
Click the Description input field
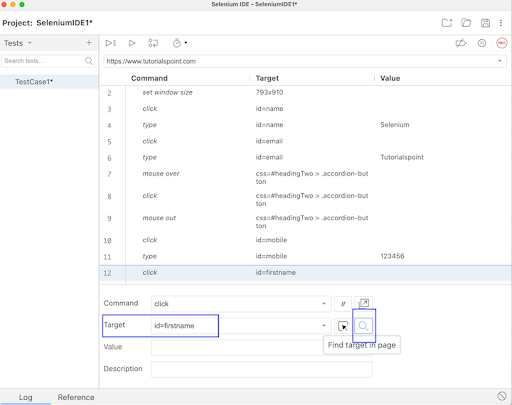(262, 369)
